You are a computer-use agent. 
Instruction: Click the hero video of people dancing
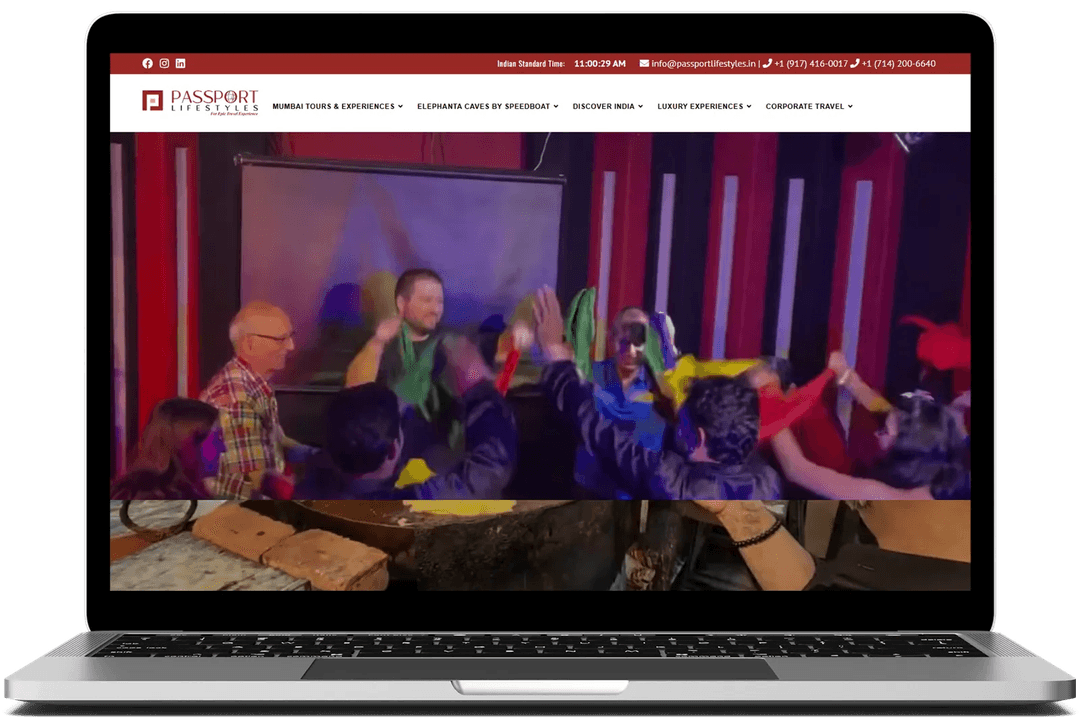pos(540,316)
